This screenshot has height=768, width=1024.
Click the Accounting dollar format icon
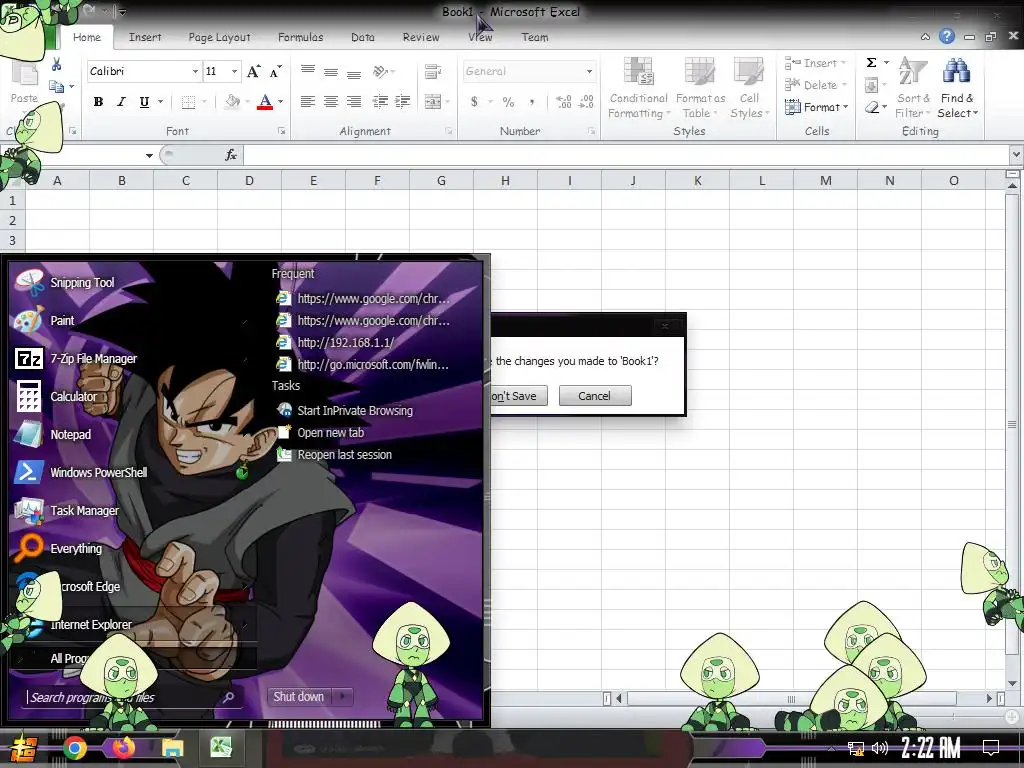pyautogui.click(x=474, y=101)
